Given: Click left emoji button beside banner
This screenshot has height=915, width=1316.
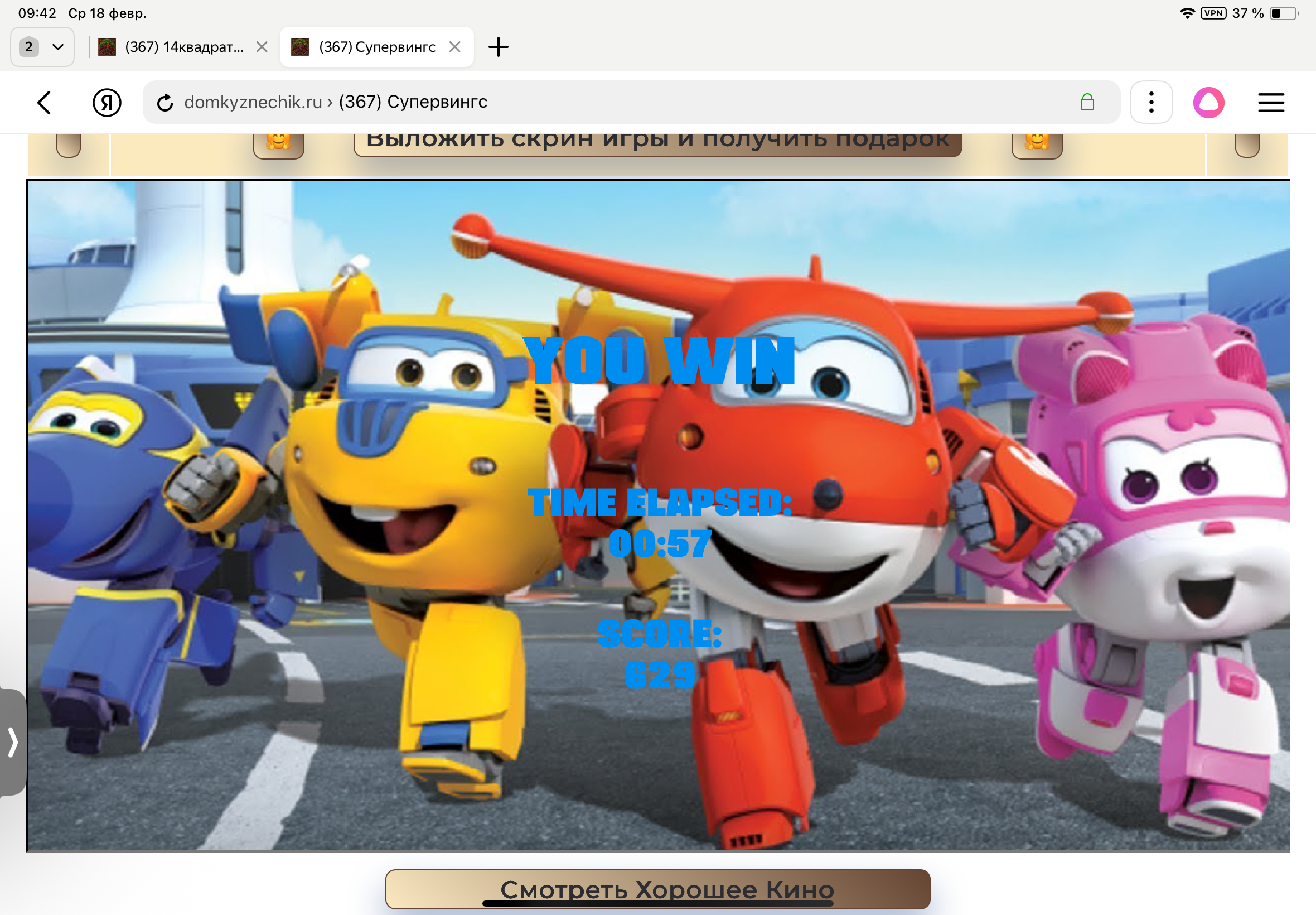Looking at the screenshot, I should [278, 143].
